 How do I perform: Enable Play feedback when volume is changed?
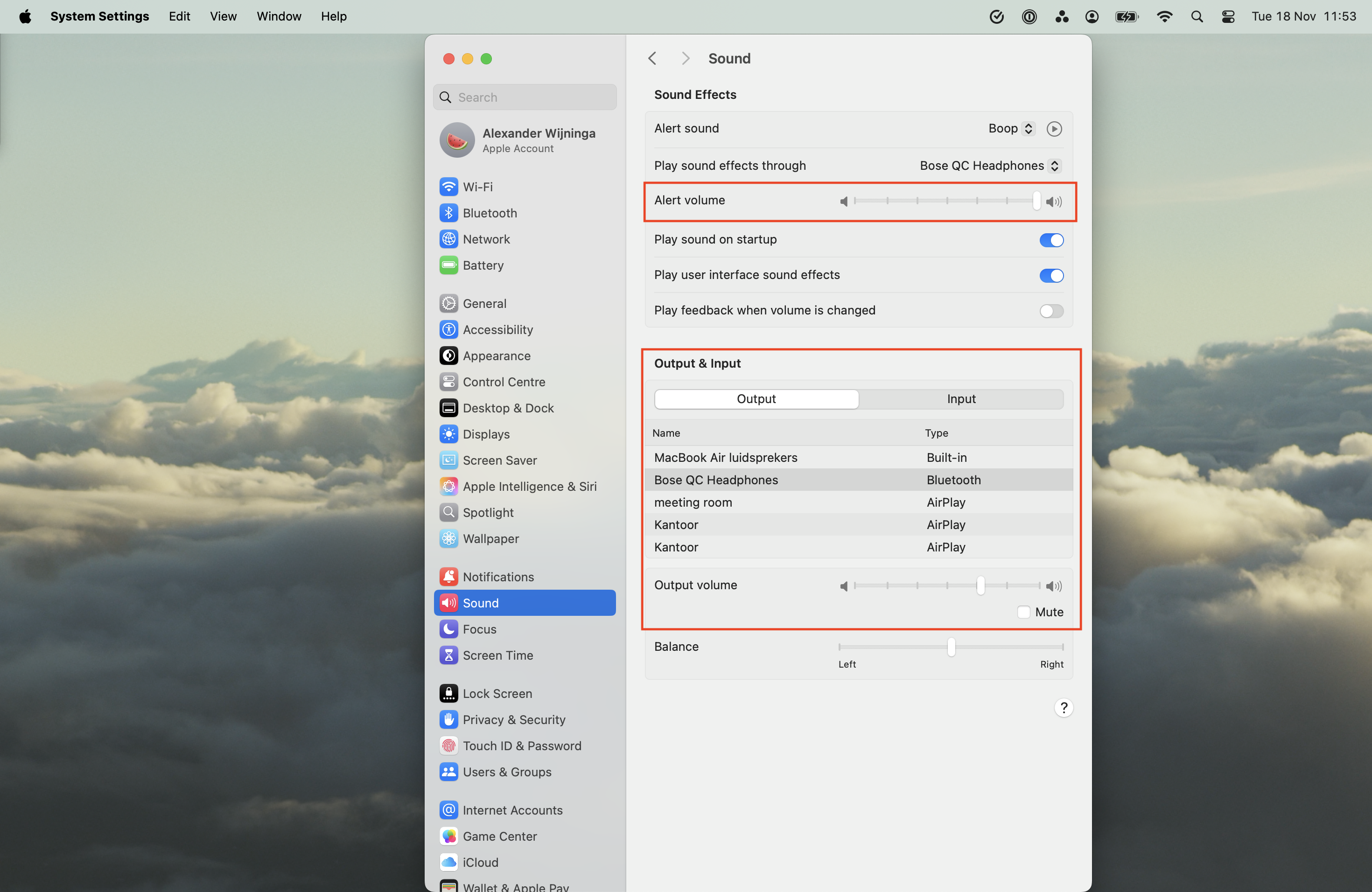(x=1050, y=311)
